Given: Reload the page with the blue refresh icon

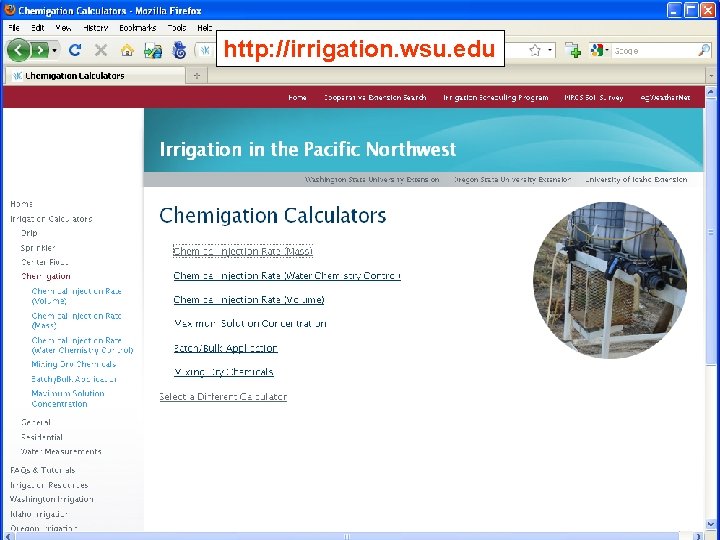Looking at the screenshot, I should click(x=75, y=50).
